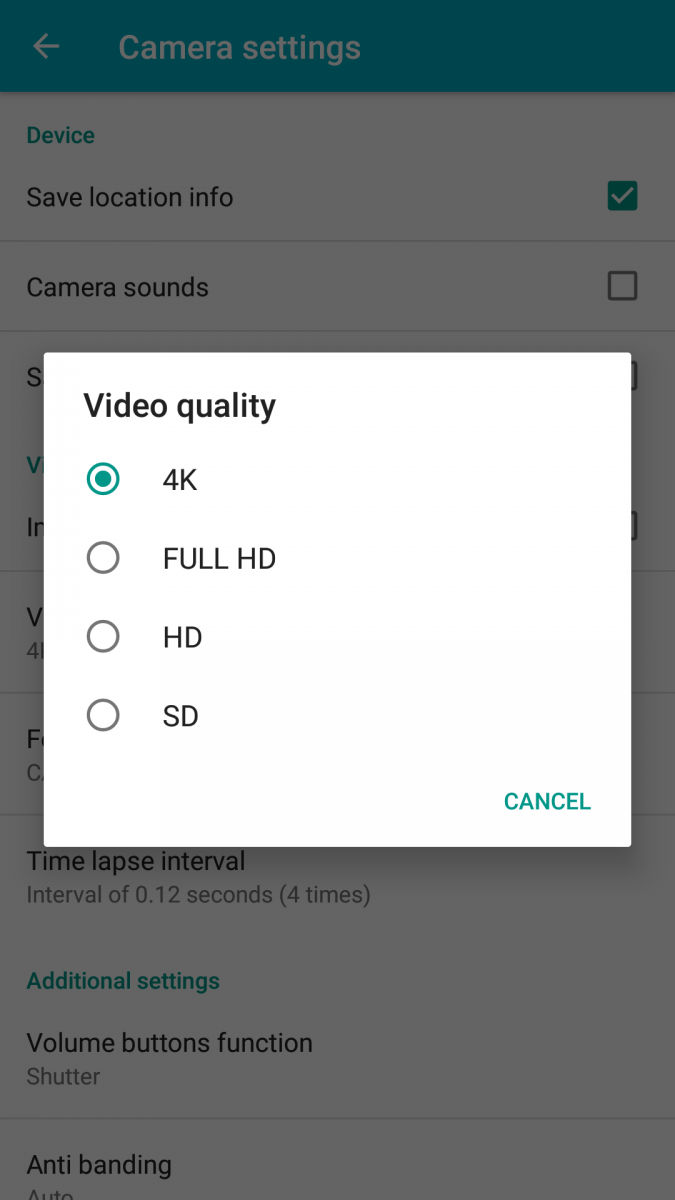Click the Video quality dialog title
675x1200 pixels.
(x=180, y=406)
